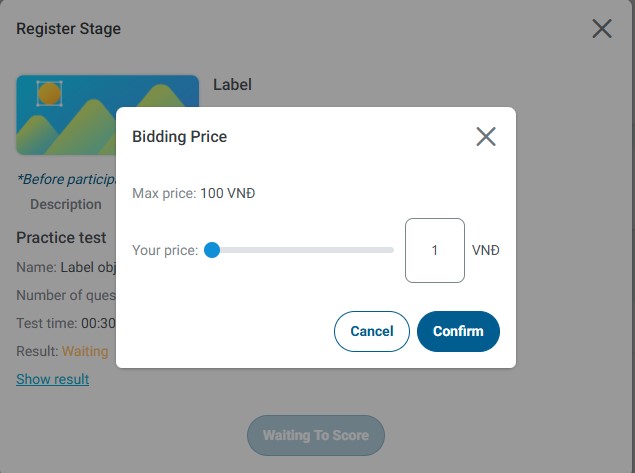635x473 pixels.
Task: Open the Show result link
Action: click(x=52, y=379)
